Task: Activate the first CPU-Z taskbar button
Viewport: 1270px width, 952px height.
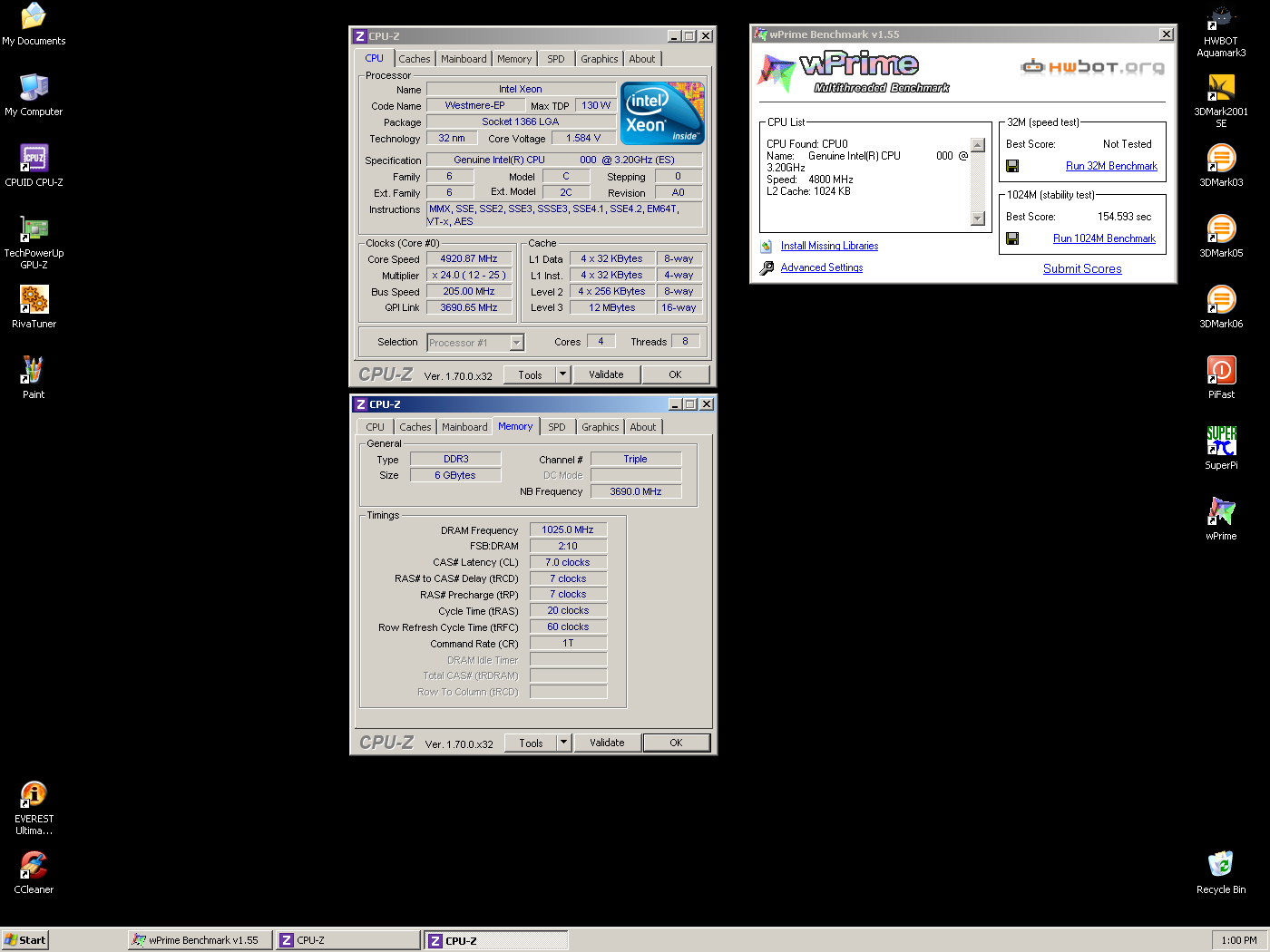Action: tap(348, 940)
